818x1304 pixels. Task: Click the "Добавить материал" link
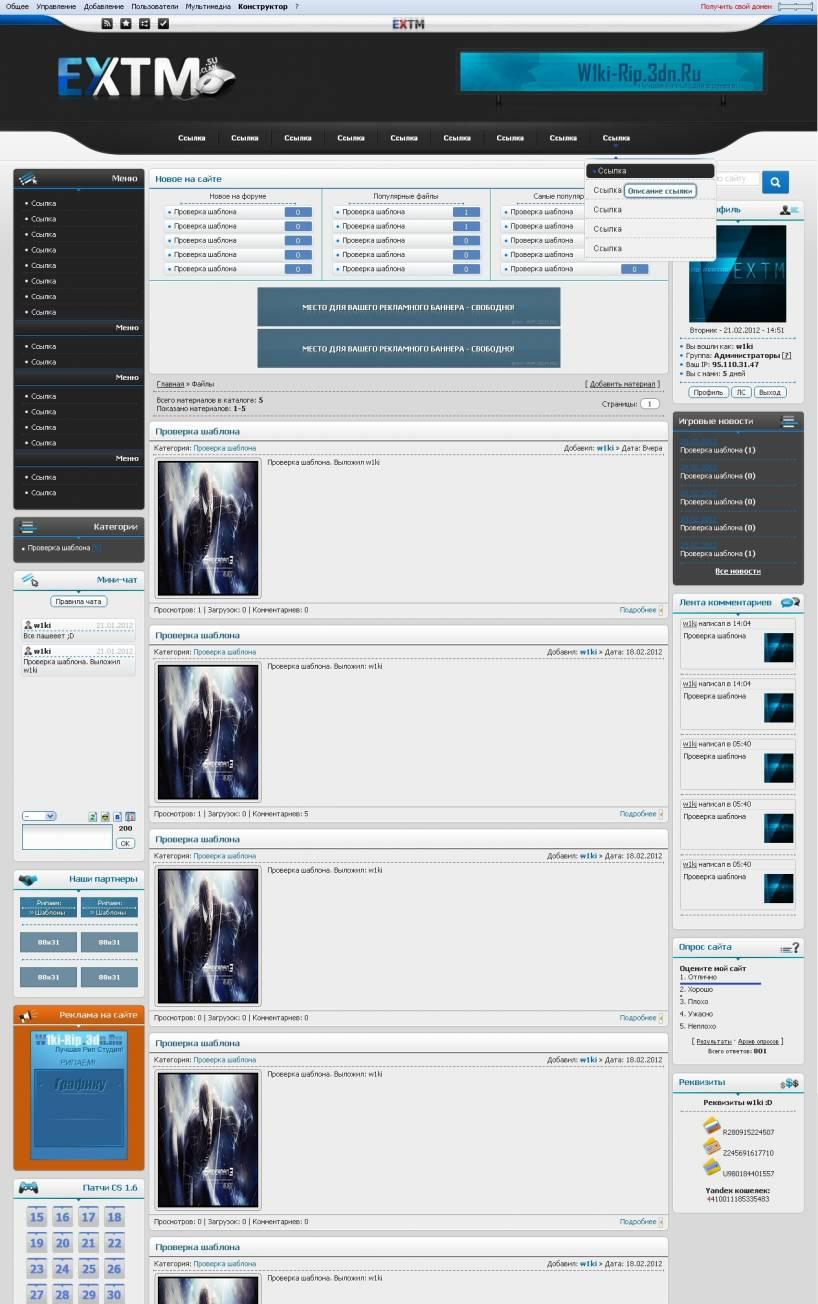coord(623,384)
